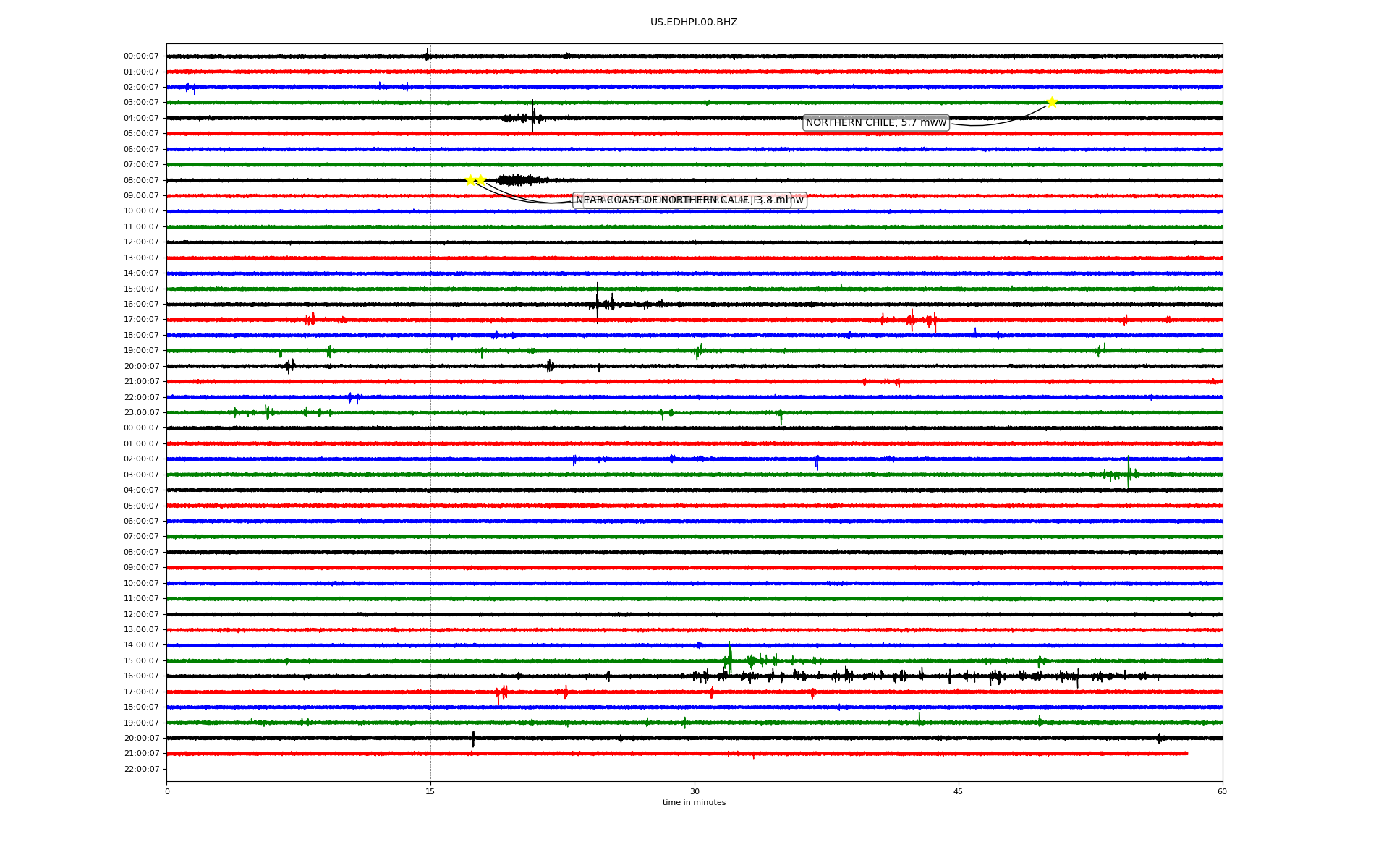Click the tall spike on the upper 04:00:07 black trace

pyautogui.click(x=532, y=116)
